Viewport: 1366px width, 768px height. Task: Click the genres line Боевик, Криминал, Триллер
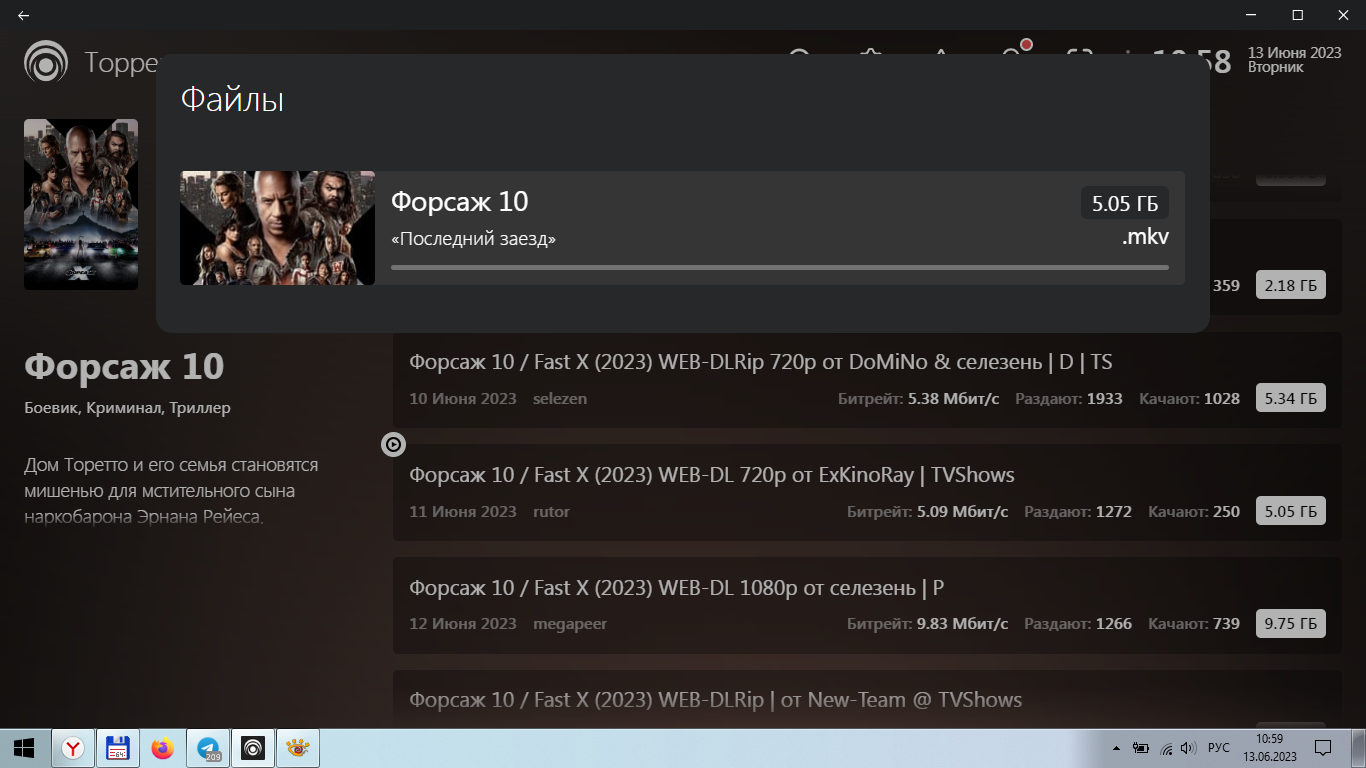(x=127, y=408)
